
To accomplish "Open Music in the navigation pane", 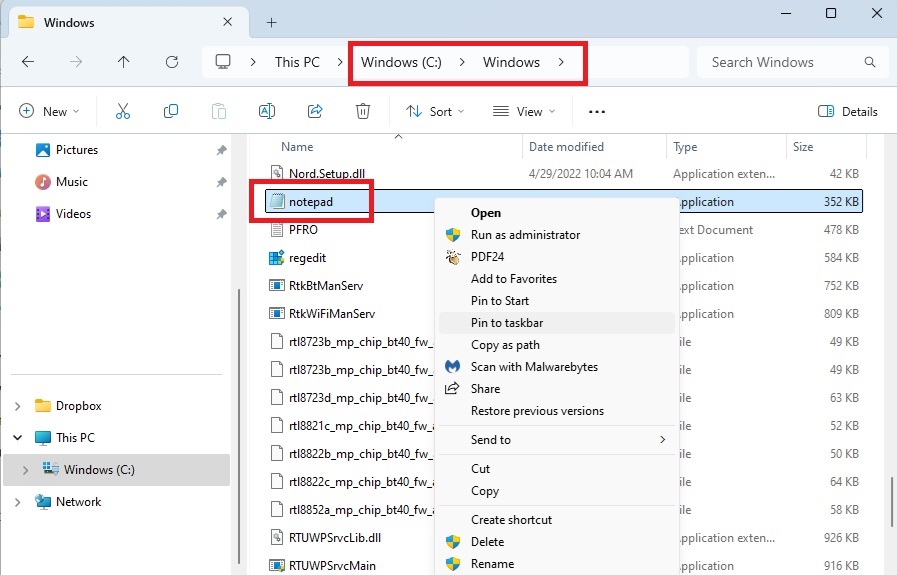I will pos(72,182).
